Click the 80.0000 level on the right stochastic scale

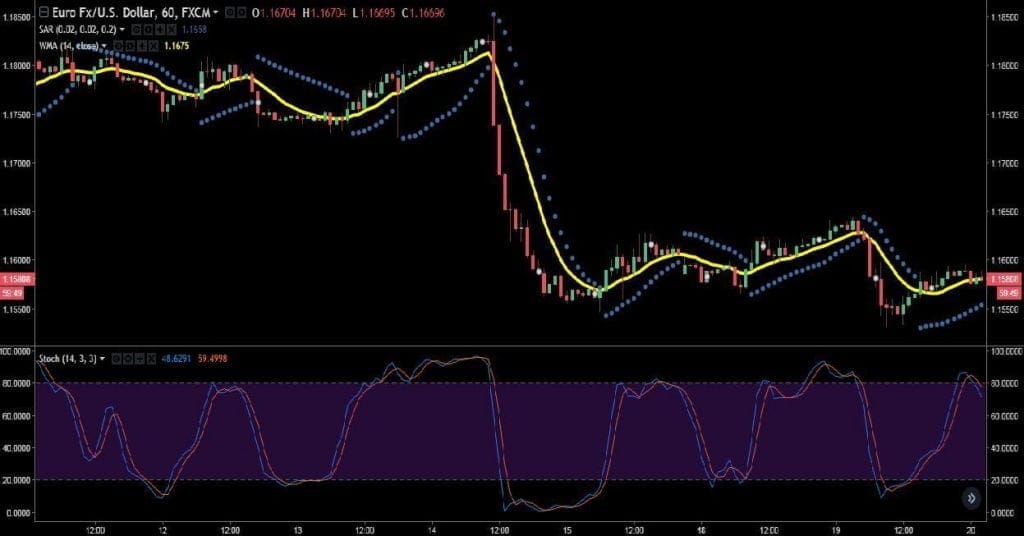pos(1004,383)
